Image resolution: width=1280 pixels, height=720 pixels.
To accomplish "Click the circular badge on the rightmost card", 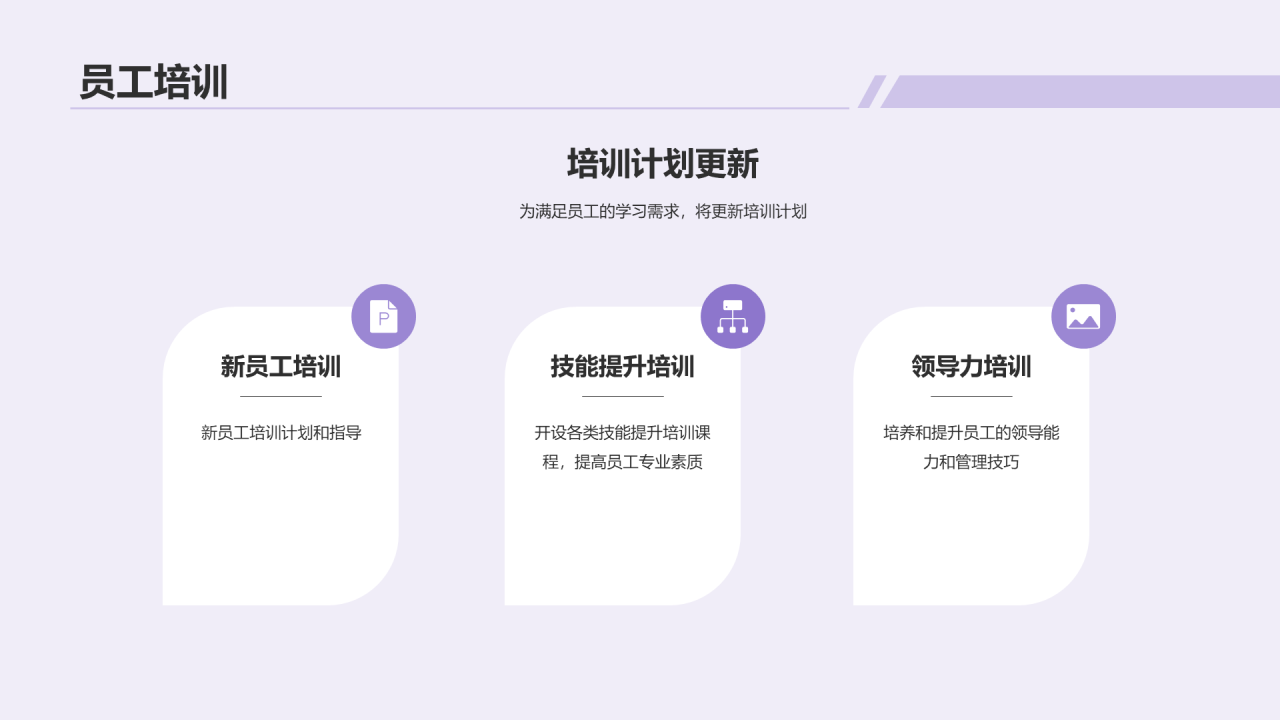I will 1084,315.
